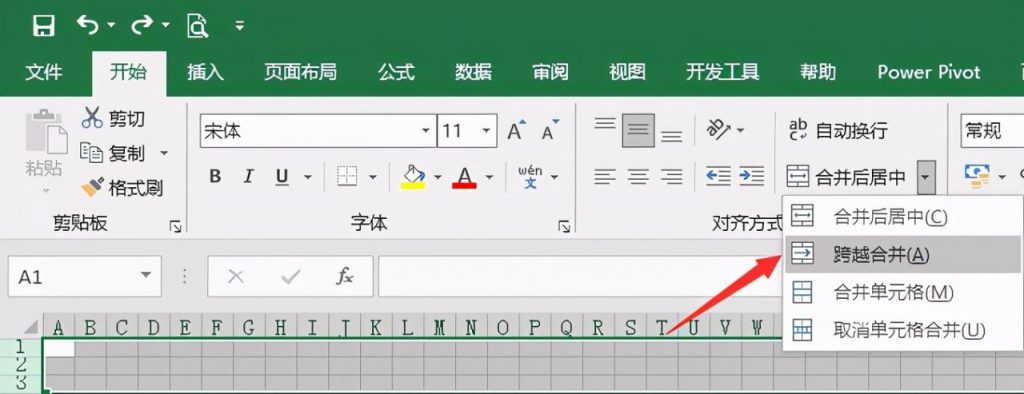The image size is (1024, 394).
Task: Switch to the 页面布局 ribbon tab
Action: [x=300, y=72]
